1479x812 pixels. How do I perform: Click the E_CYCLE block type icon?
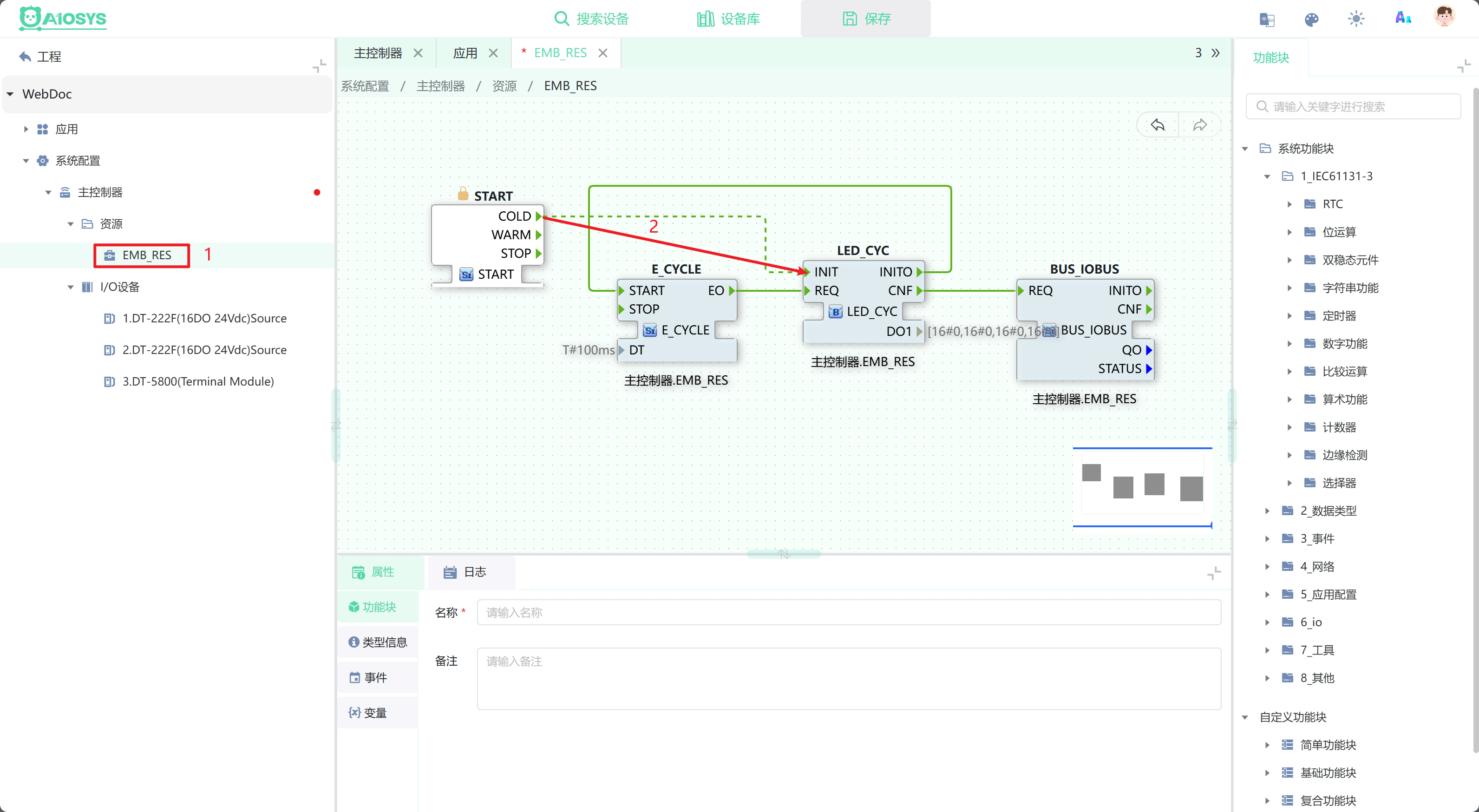(649, 331)
